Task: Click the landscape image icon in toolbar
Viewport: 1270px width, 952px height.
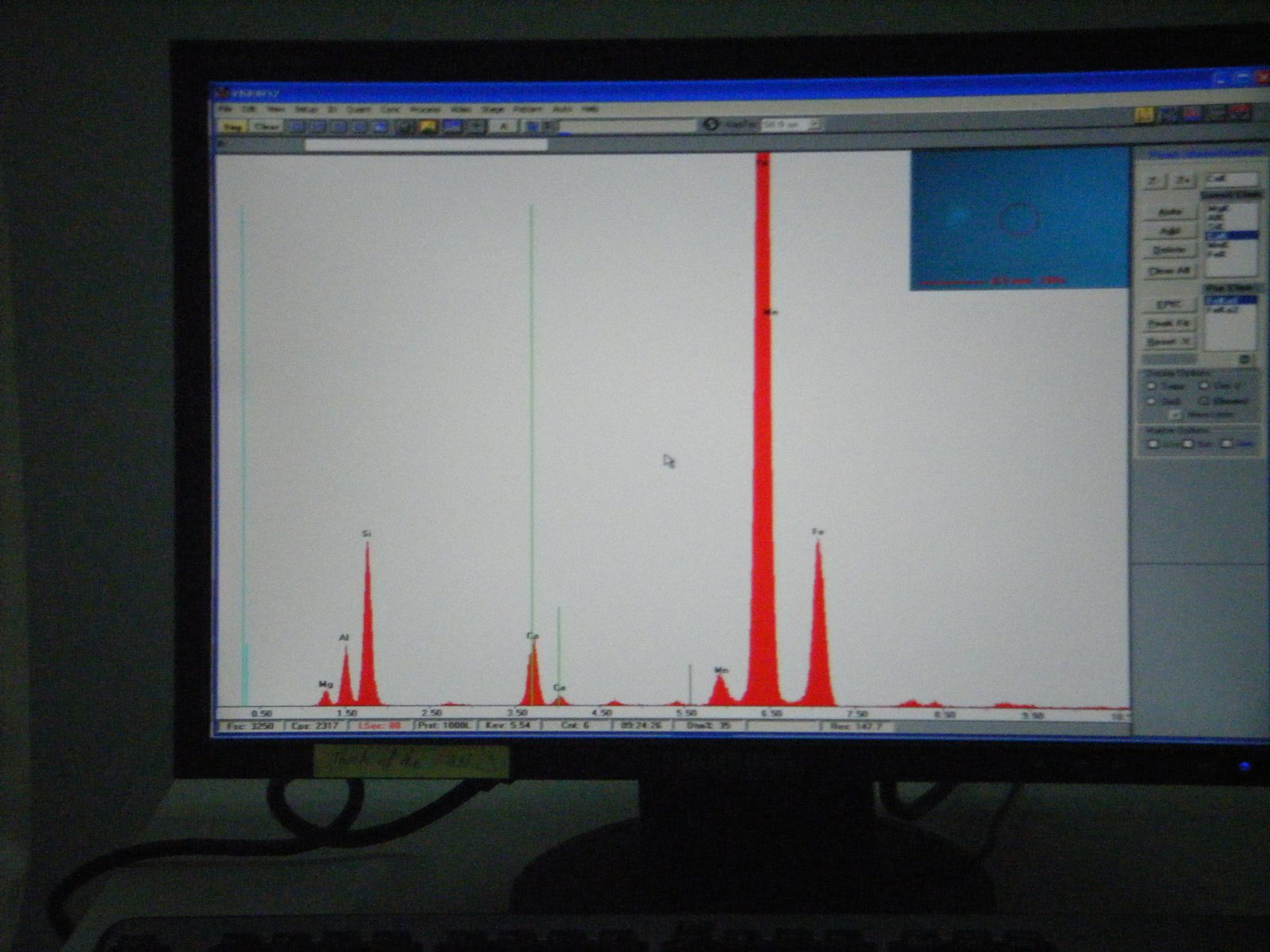Action: point(429,127)
